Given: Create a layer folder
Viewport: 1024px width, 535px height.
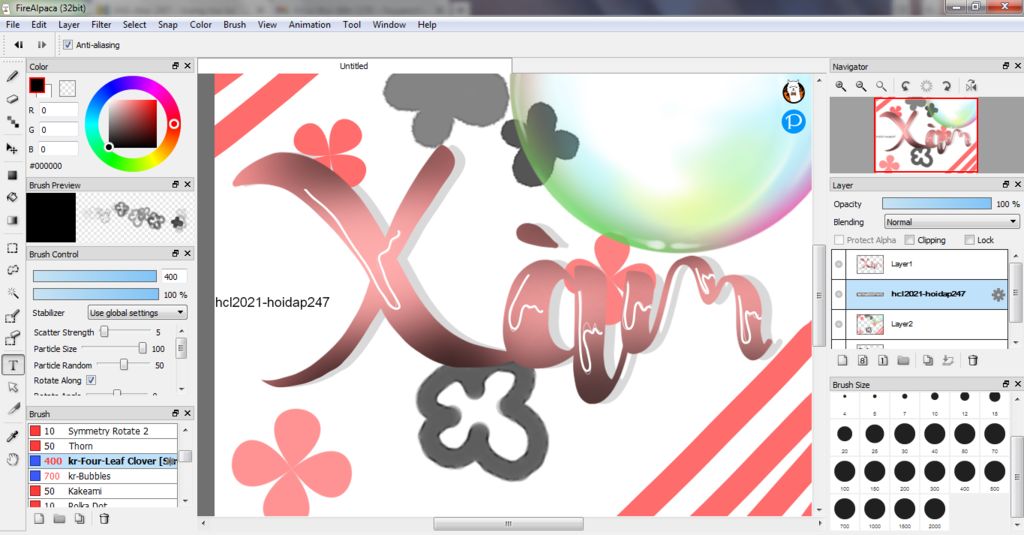Looking at the screenshot, I should [903, 360].
